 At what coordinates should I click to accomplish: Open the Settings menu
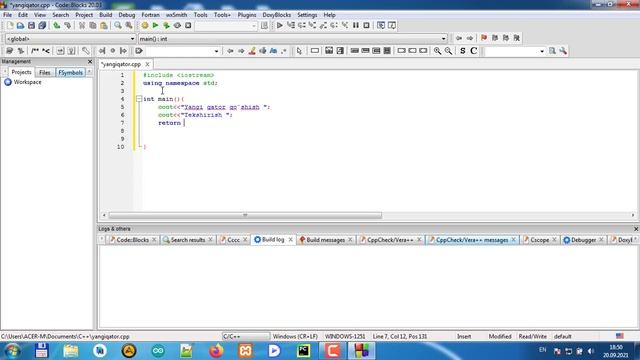(307, 15)
